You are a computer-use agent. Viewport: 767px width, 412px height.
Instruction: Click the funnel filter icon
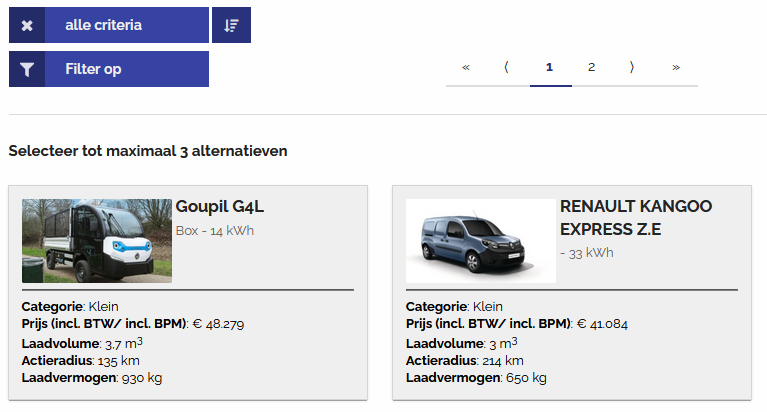coord(27,69)
